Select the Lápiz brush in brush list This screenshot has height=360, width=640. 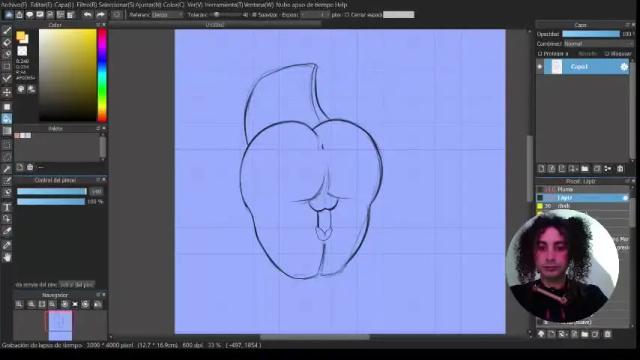(x=564, y=198)
